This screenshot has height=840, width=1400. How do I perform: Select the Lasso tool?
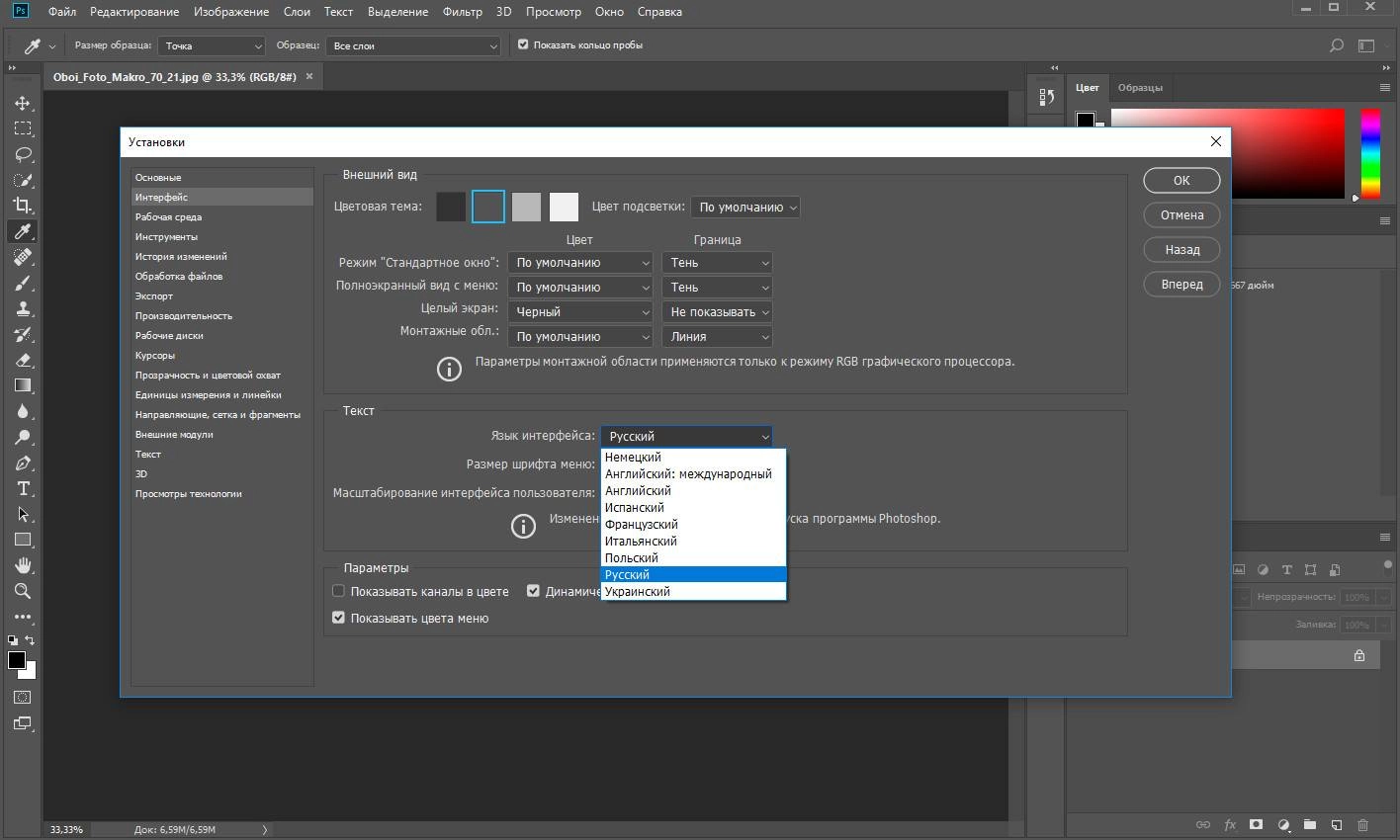coord(22,154)
